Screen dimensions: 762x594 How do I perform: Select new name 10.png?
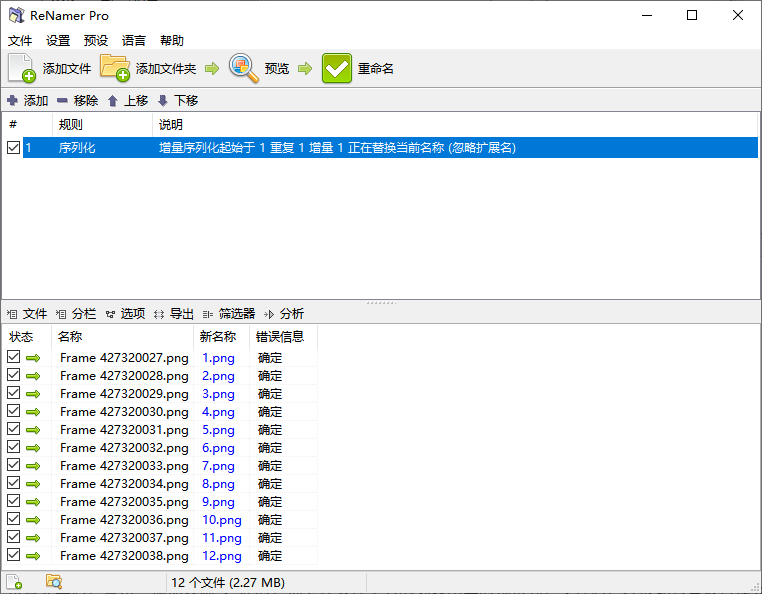[x=222, y=520]
